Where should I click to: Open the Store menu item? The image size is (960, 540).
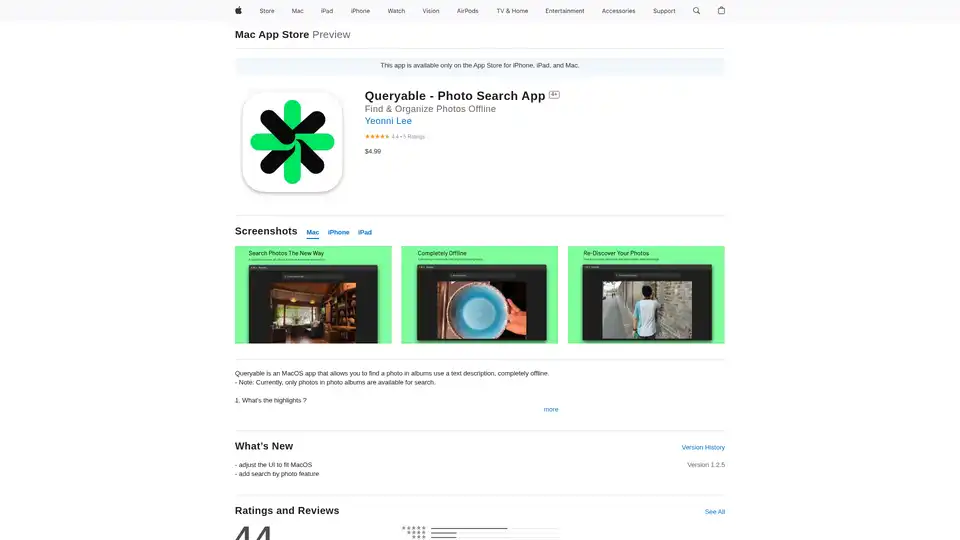(267, 11)
